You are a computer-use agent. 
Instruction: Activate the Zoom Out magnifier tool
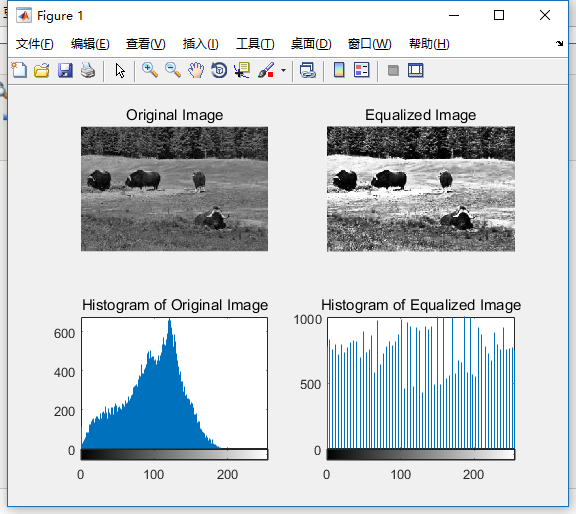pyautogui.click(x=173, y=70)
